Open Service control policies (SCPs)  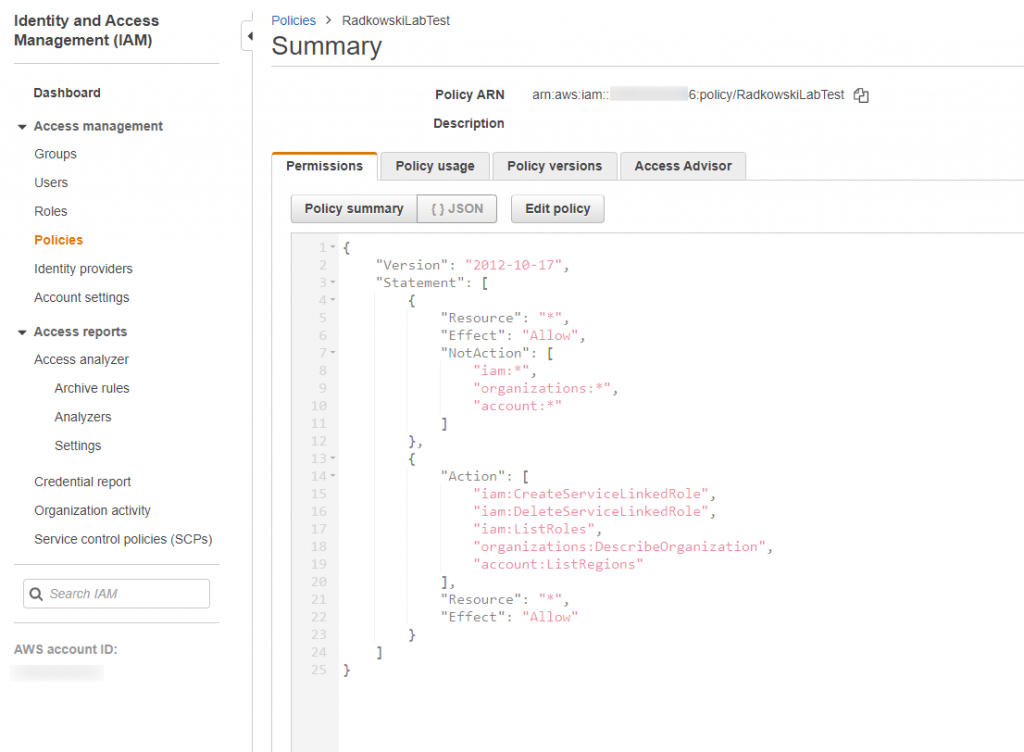(x=123, y=539)
